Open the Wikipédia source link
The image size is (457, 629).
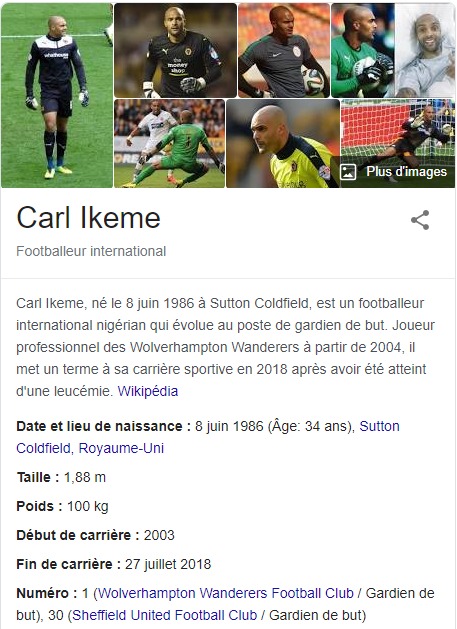[148, 391]
